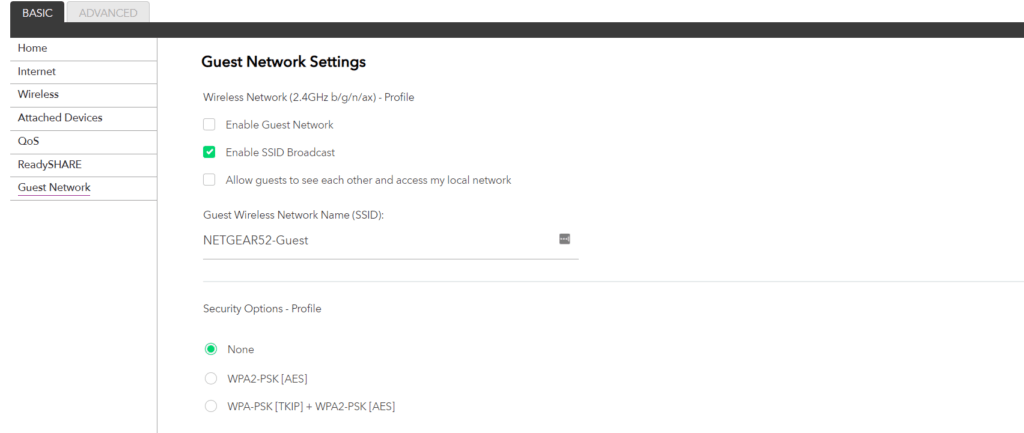Allow guests to access my local network
This screenshot has height=433, width=1024.
click(209, 180)
